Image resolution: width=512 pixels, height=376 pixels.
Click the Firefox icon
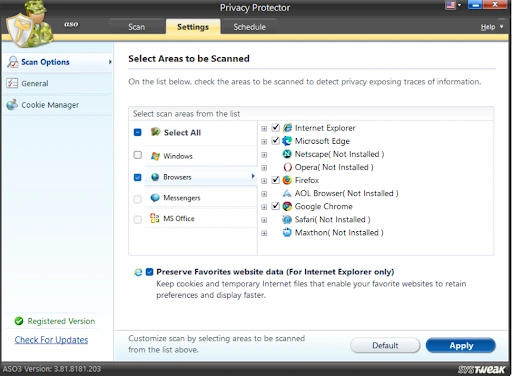coord(287,180)
